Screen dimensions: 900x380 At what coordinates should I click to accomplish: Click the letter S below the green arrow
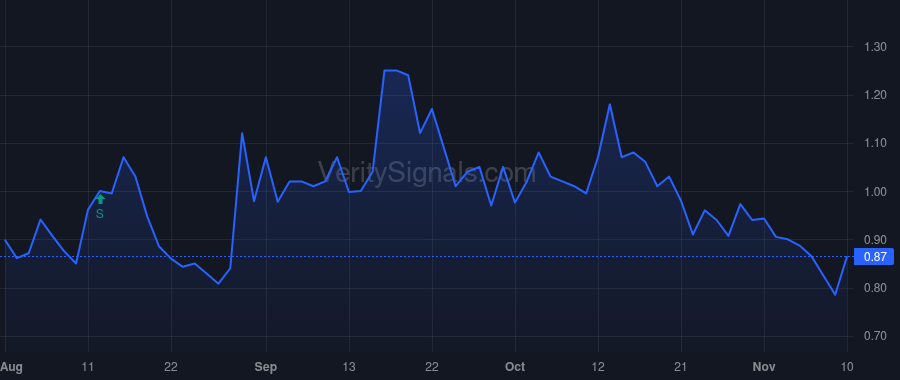pos(100,214)
